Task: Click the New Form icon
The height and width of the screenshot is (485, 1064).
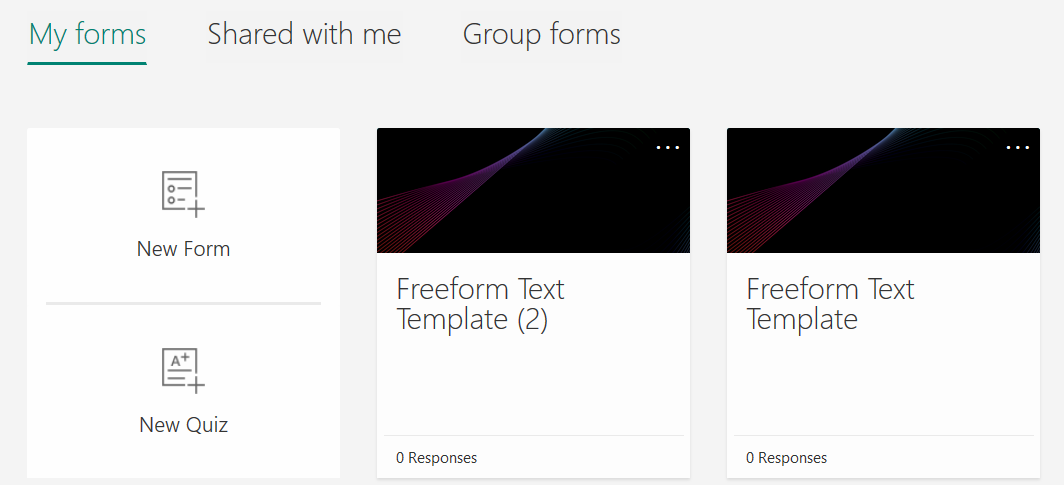Action: 183,194
